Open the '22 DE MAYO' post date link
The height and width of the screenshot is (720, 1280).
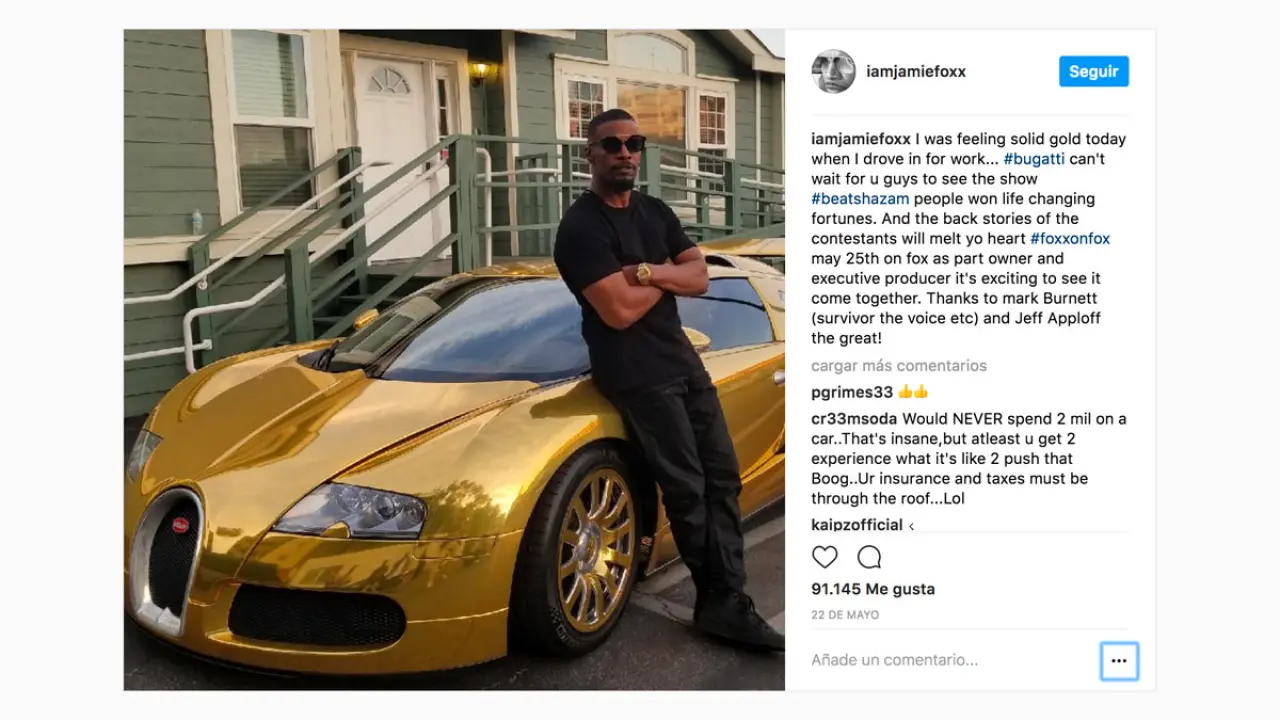point(845,615)
